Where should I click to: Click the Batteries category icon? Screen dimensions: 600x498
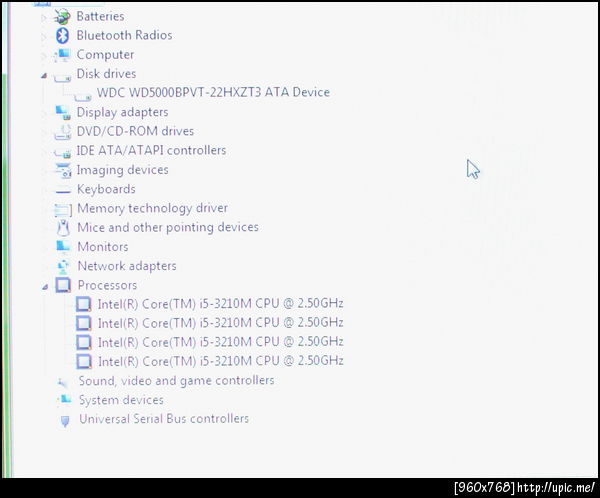click(62, 16)
